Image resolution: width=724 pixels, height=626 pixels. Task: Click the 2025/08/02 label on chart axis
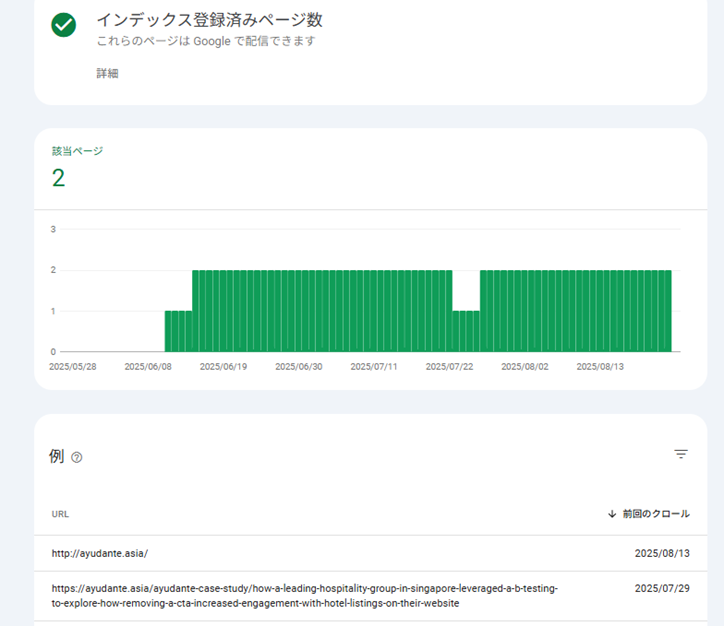coord(524,367)
